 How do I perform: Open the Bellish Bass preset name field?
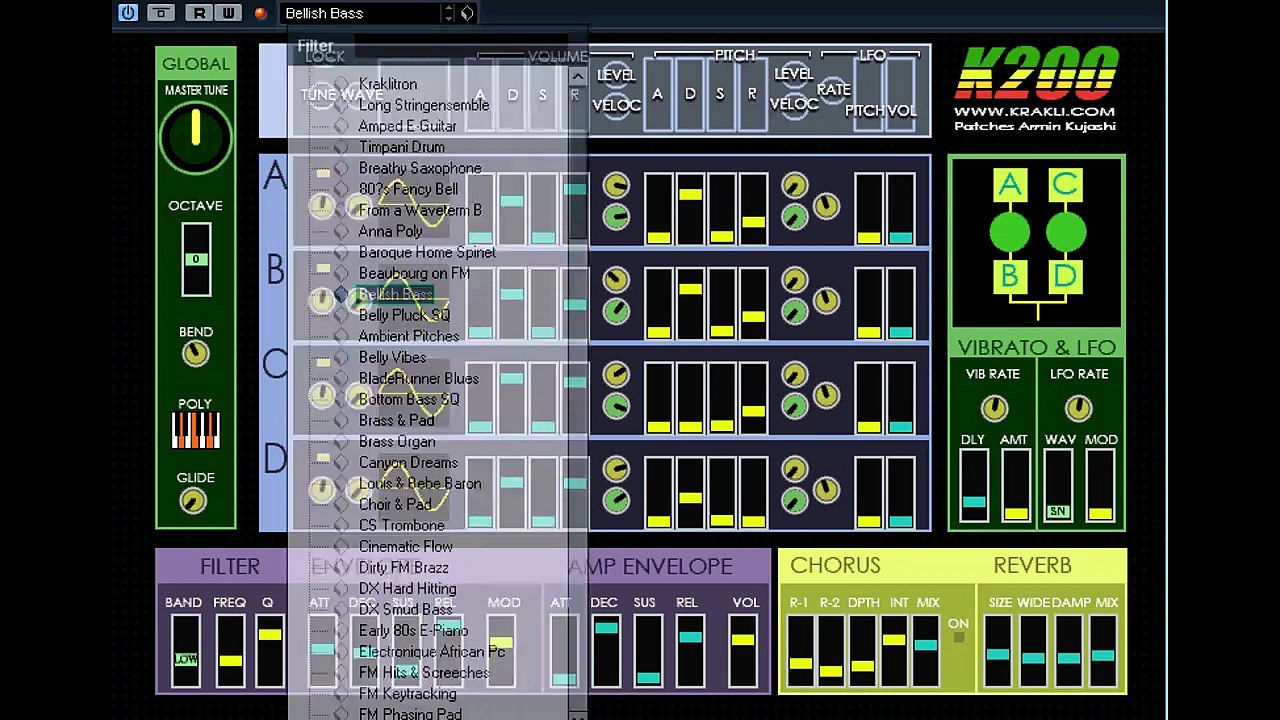click(360, 13)
